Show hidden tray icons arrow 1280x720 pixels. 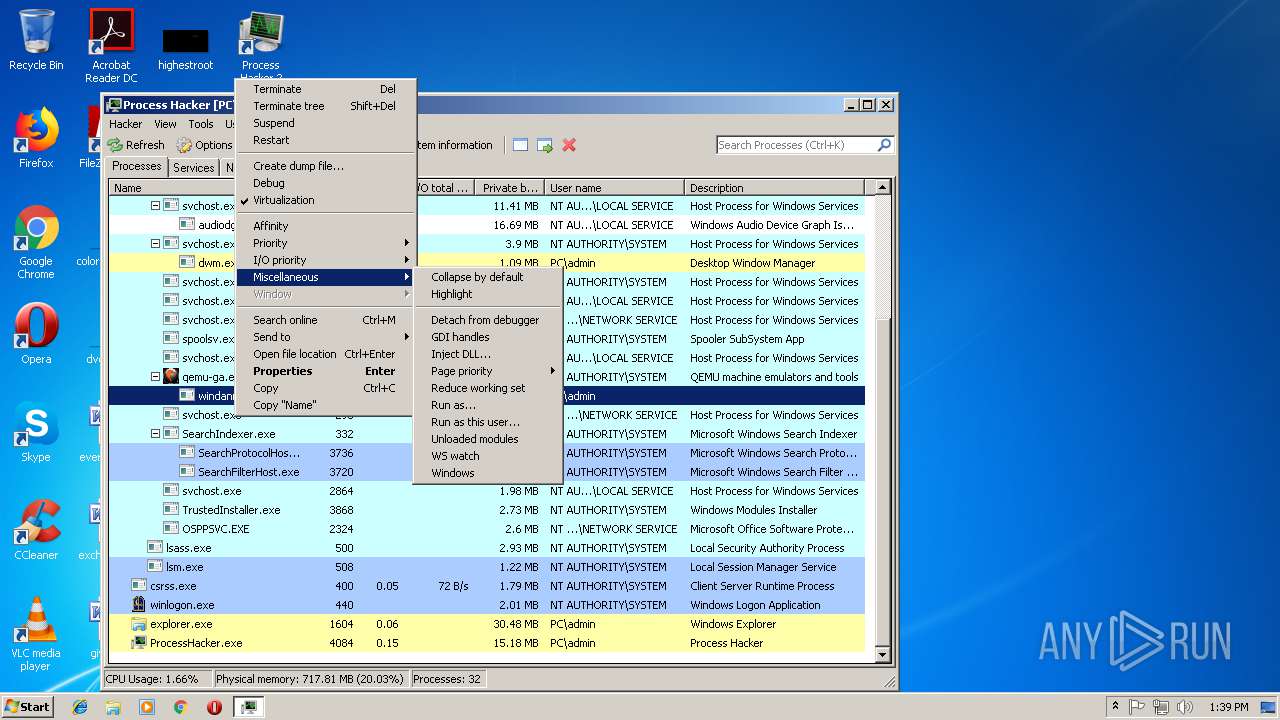[1115, 707]
